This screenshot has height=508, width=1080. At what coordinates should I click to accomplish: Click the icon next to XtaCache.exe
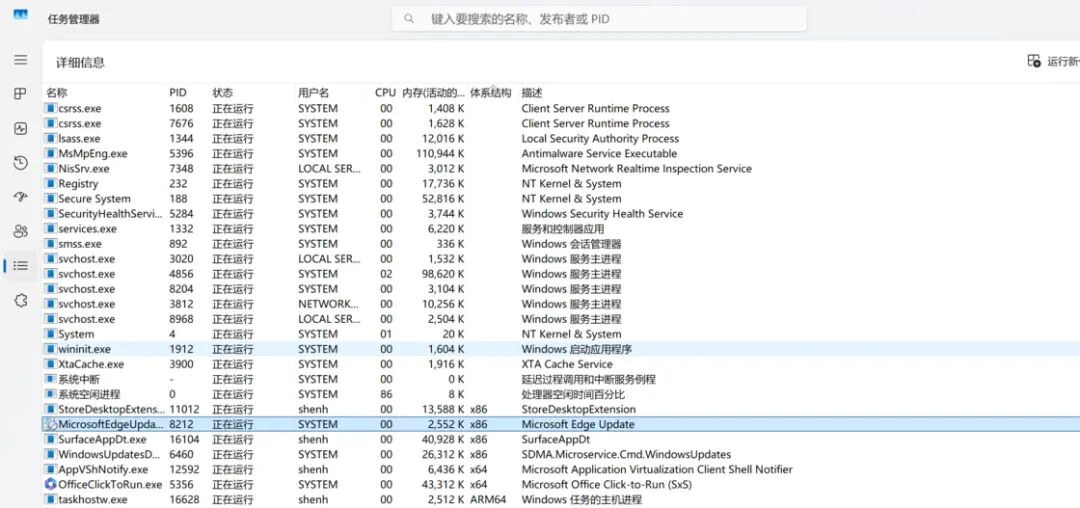(50, 364)
